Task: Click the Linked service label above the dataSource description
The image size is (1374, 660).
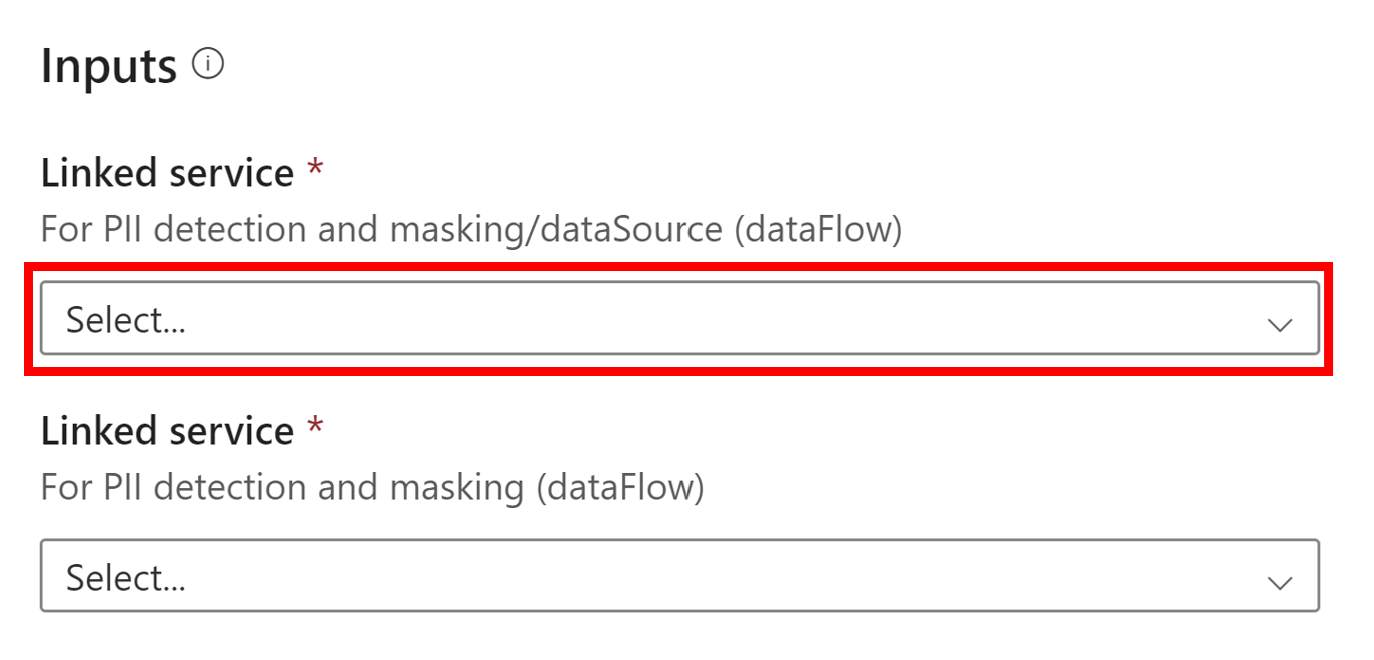Action: (x=167, y=173)
